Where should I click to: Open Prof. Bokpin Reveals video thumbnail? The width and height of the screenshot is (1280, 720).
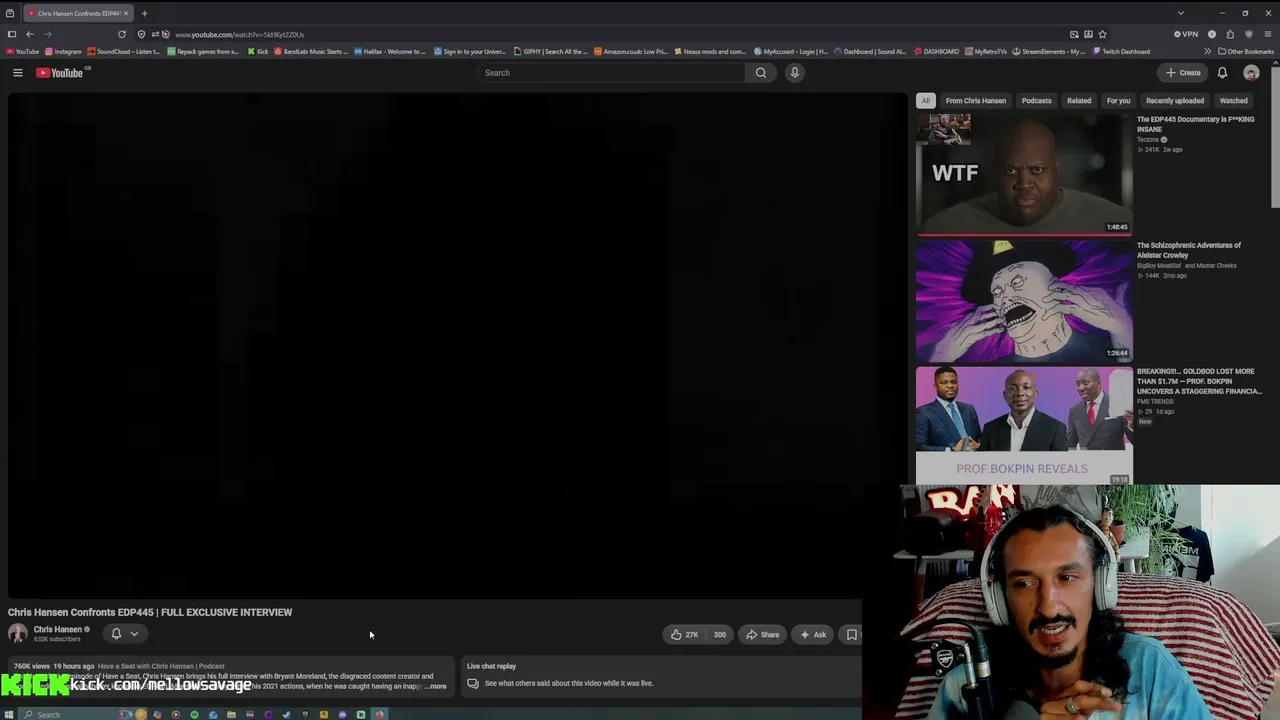pyautogui.click(x=1024, y=426)
